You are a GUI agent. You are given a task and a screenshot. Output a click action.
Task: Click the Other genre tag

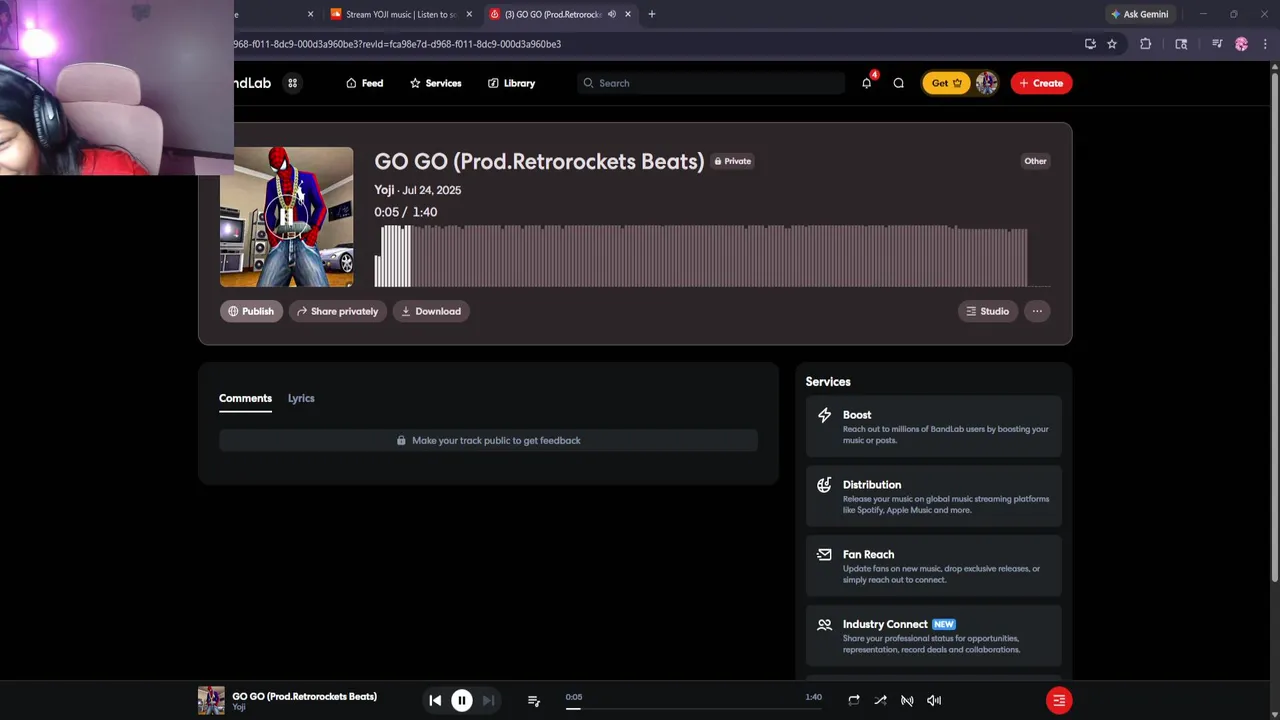point(1035,161)
